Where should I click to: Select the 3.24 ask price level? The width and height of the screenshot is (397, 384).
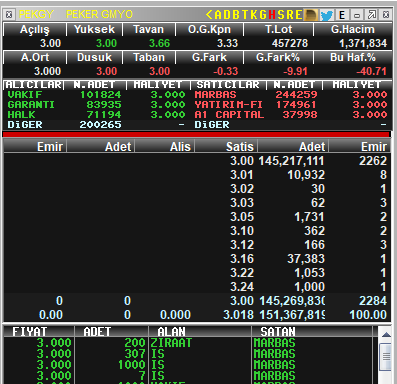[x=197, y=287]
